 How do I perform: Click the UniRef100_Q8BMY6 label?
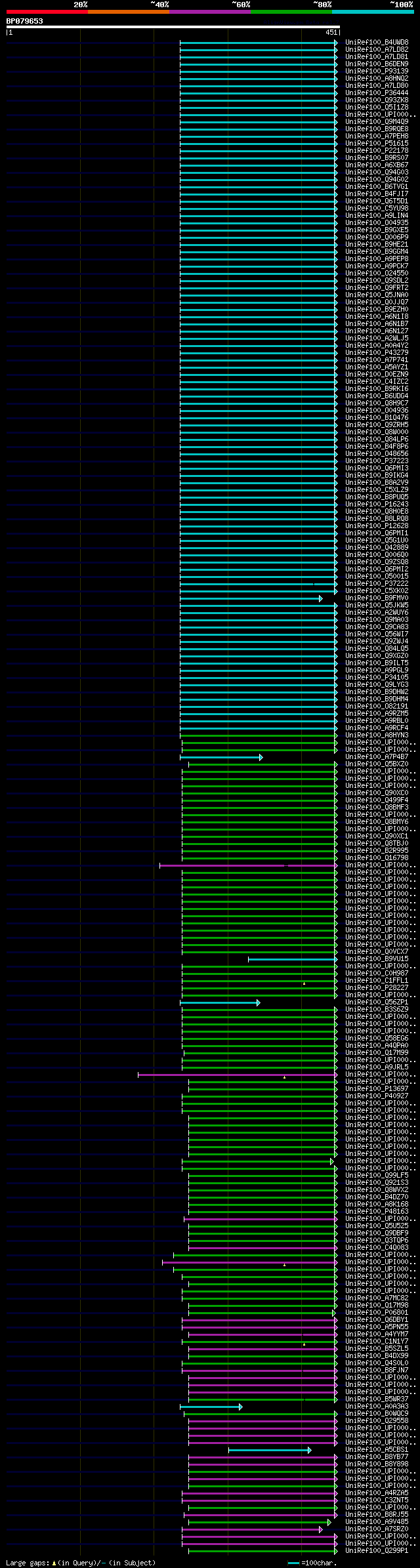[x=377, y=822]
